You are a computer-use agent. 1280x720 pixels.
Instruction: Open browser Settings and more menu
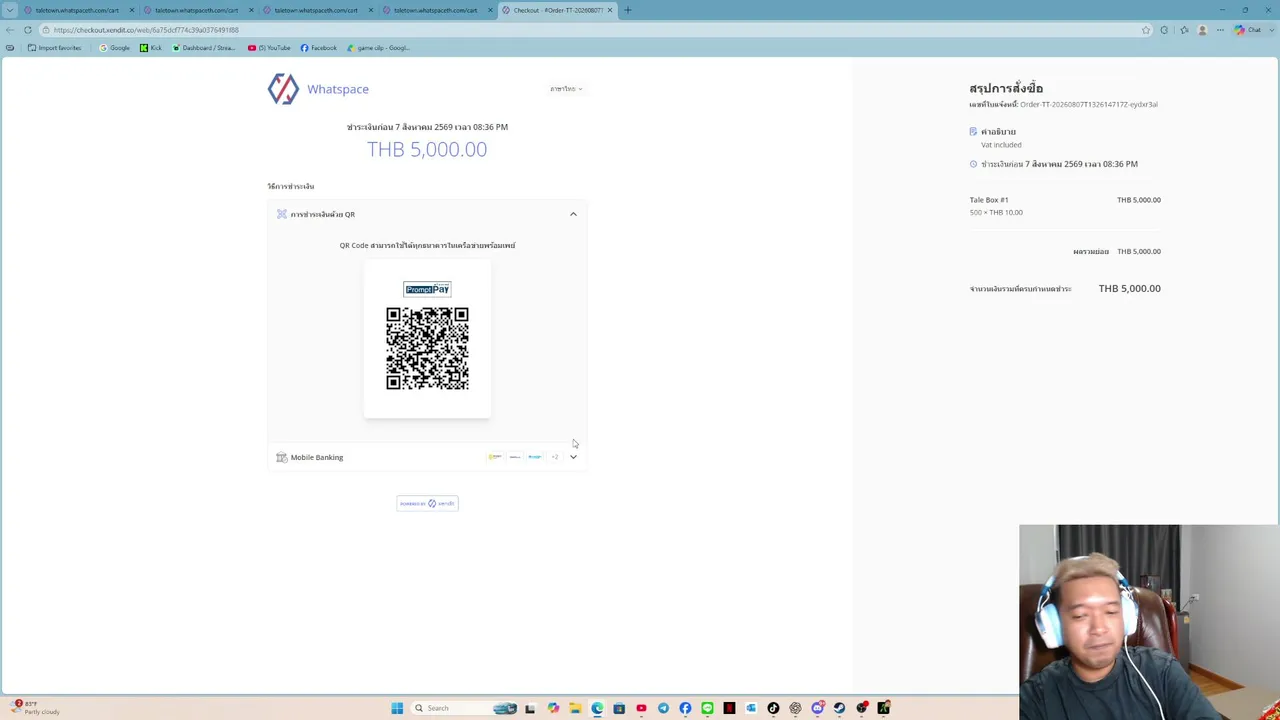(x=1220, y=30)
